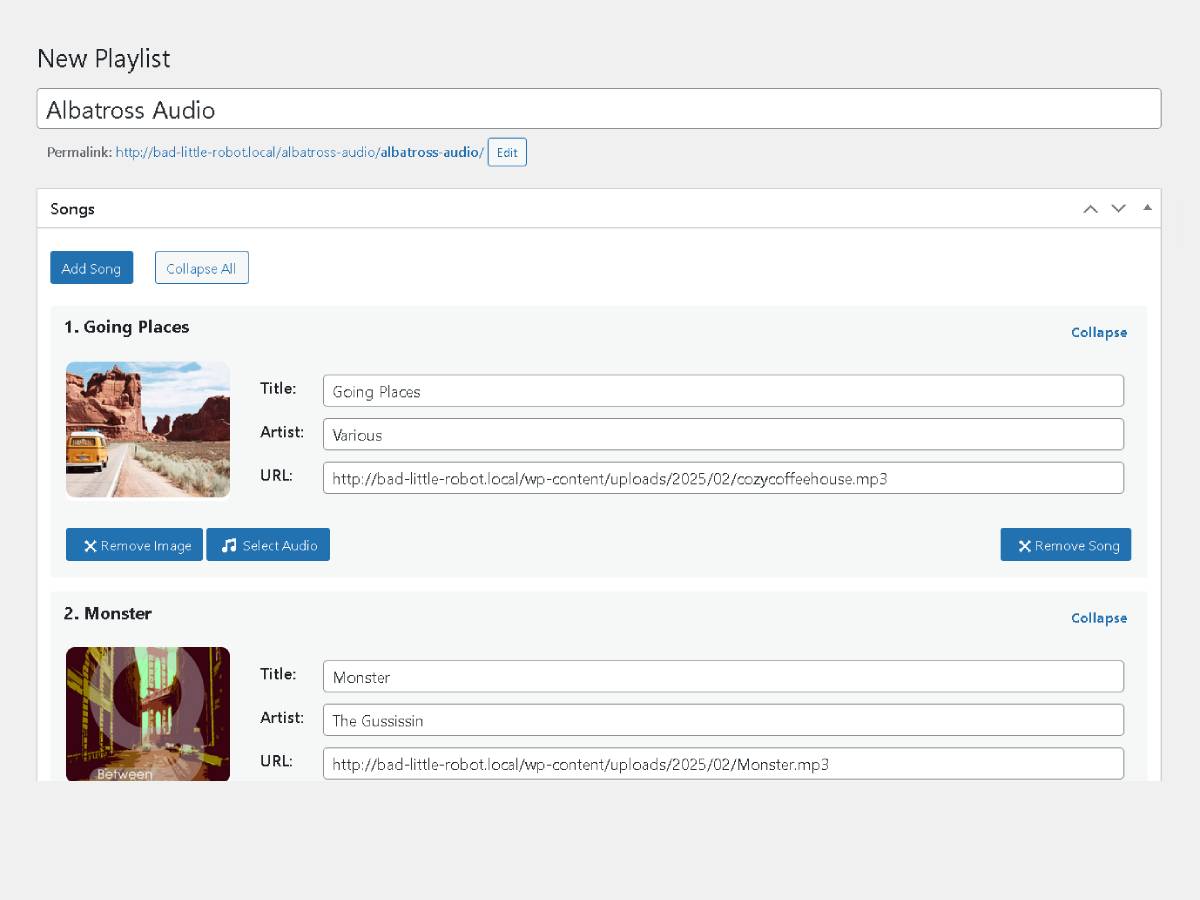The width and height of the screenshot is (1200, 900).
Task: Click the Monster title input field
Action: click(x=723, y=676)
